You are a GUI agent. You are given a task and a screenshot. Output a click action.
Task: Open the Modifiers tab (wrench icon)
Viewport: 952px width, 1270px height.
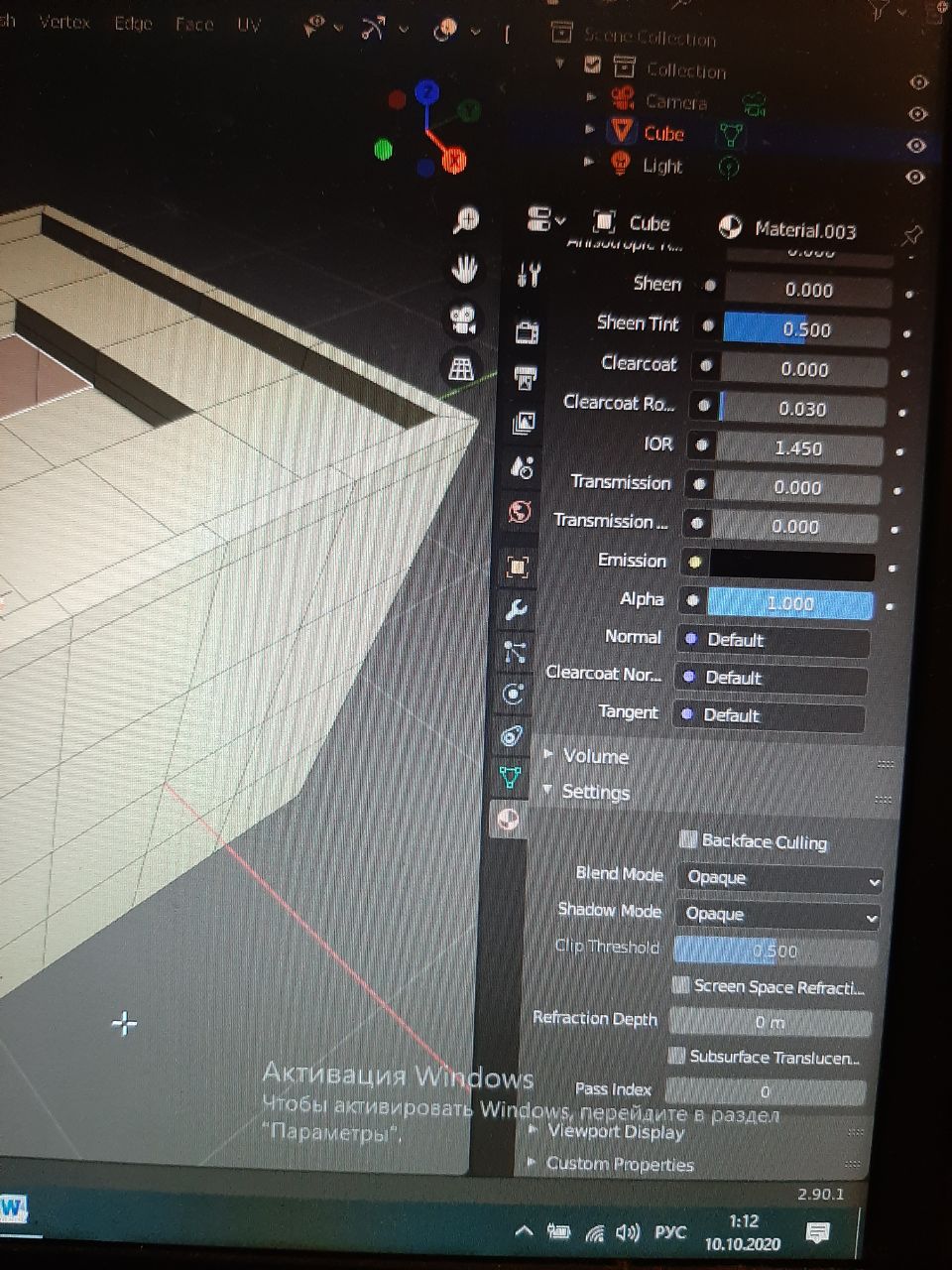(516, 609)
